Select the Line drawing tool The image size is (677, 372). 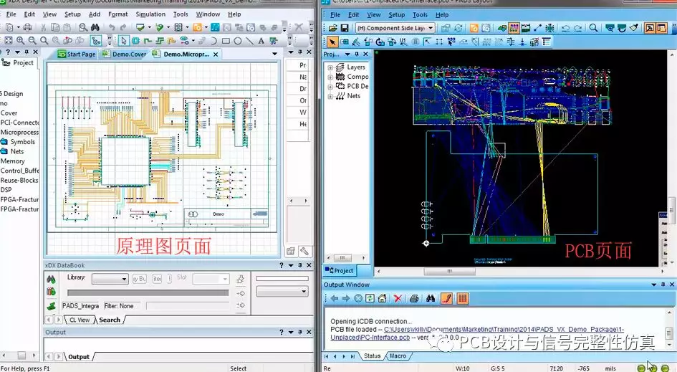[x=250, y=41]
